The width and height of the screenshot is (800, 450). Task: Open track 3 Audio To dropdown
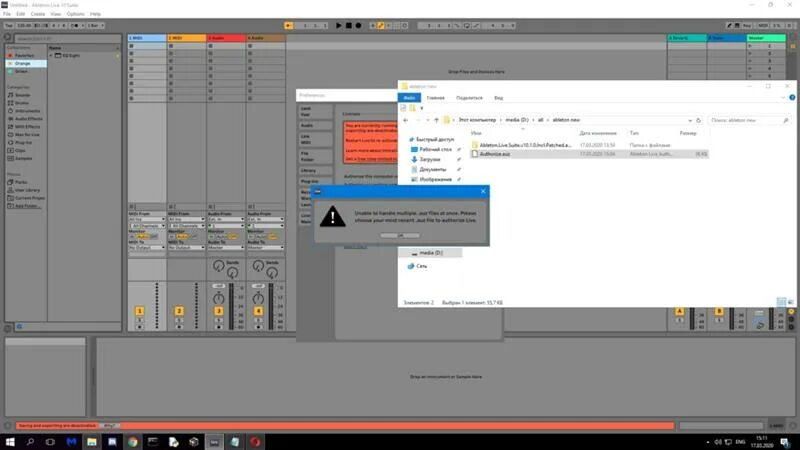tap(226, 247)
